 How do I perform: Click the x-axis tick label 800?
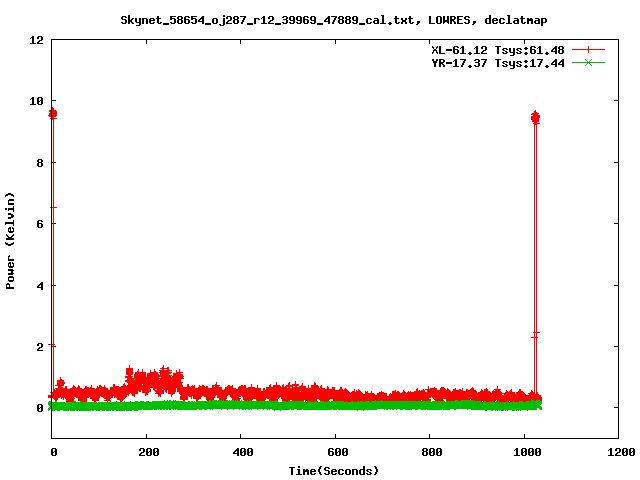432,452
